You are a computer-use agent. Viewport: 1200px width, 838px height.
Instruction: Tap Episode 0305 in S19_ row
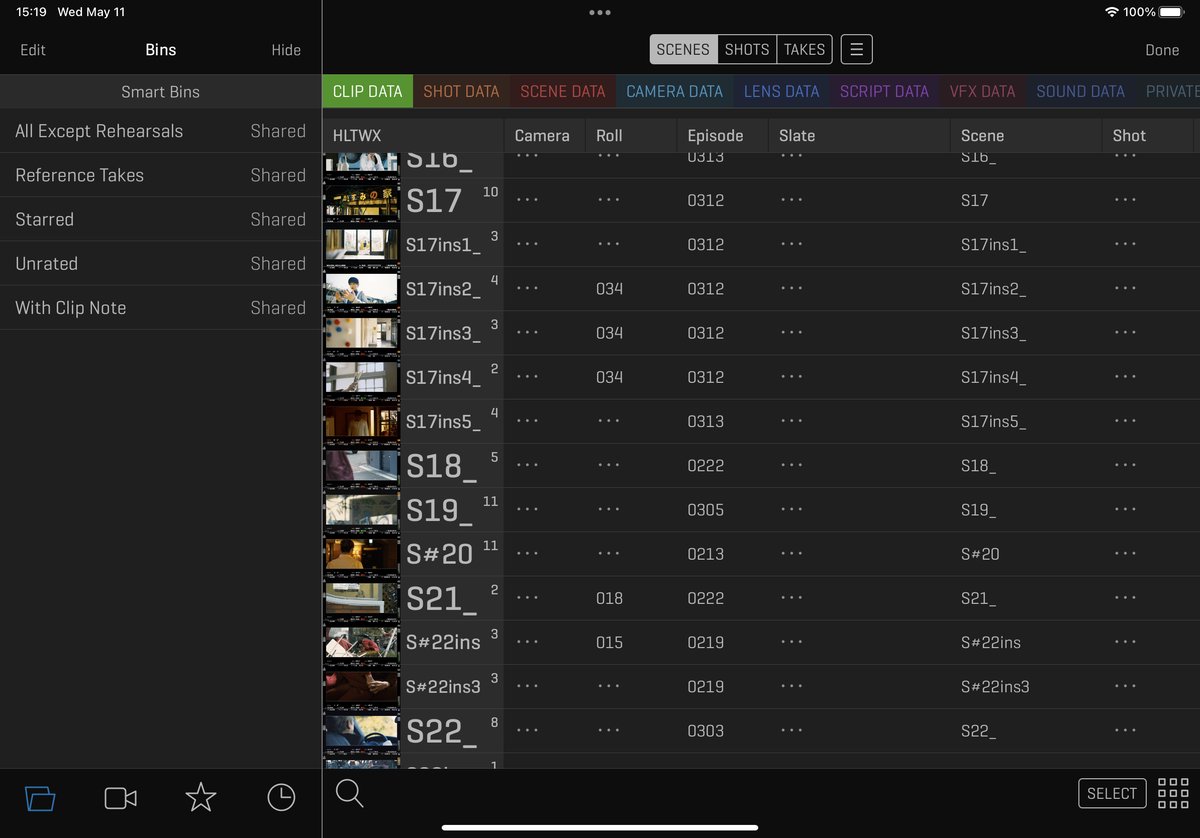point(705,509)
